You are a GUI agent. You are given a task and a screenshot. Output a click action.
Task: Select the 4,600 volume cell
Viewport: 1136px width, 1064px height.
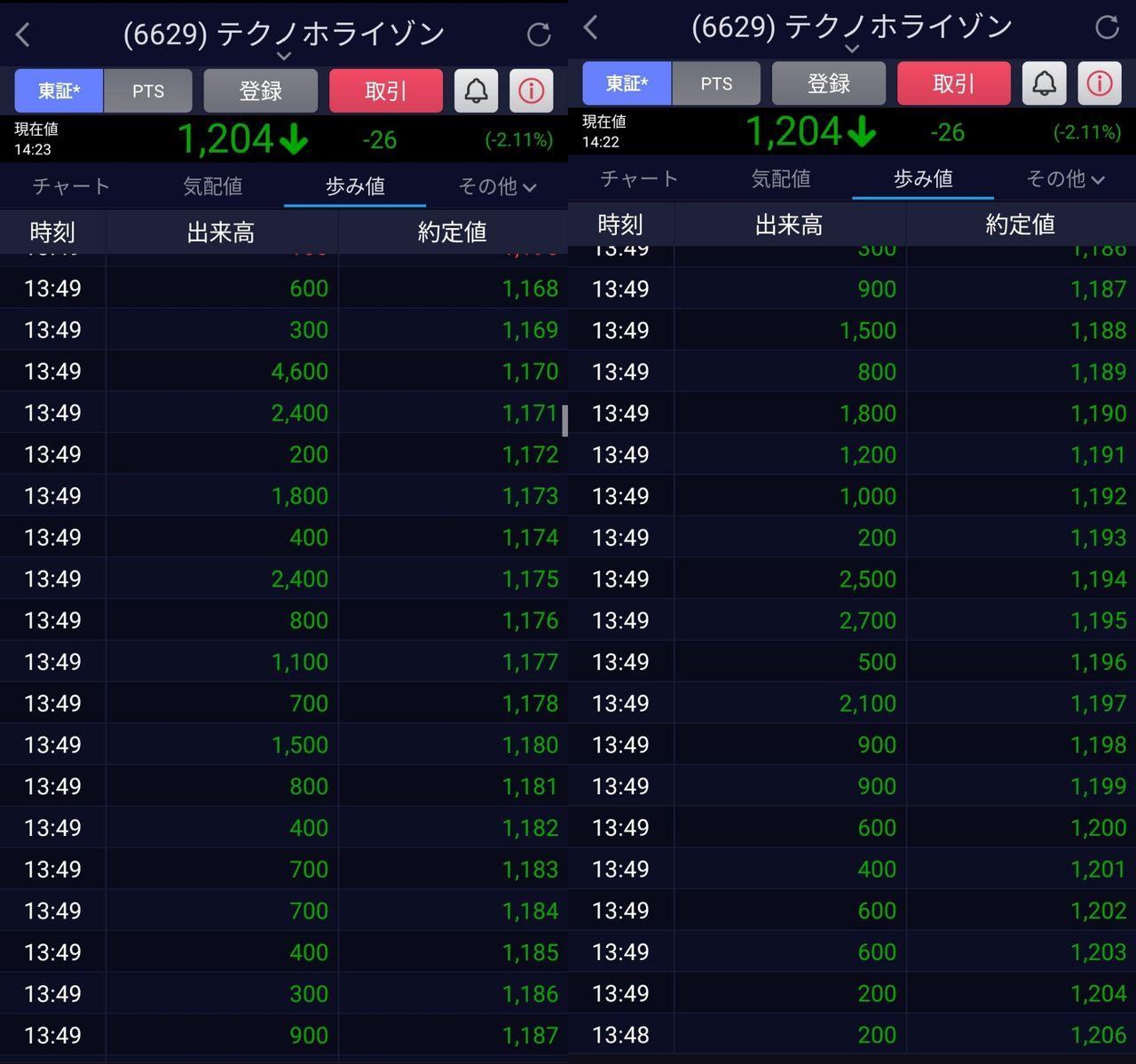[x=222, y=372]
